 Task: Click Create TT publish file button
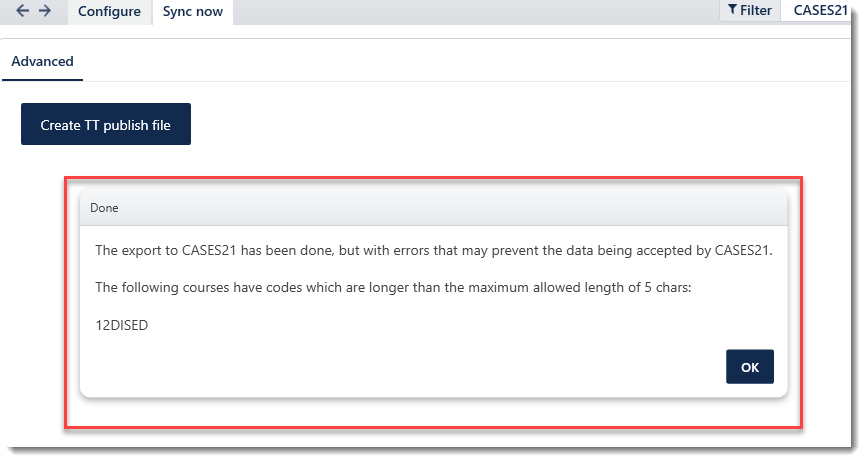106,124
